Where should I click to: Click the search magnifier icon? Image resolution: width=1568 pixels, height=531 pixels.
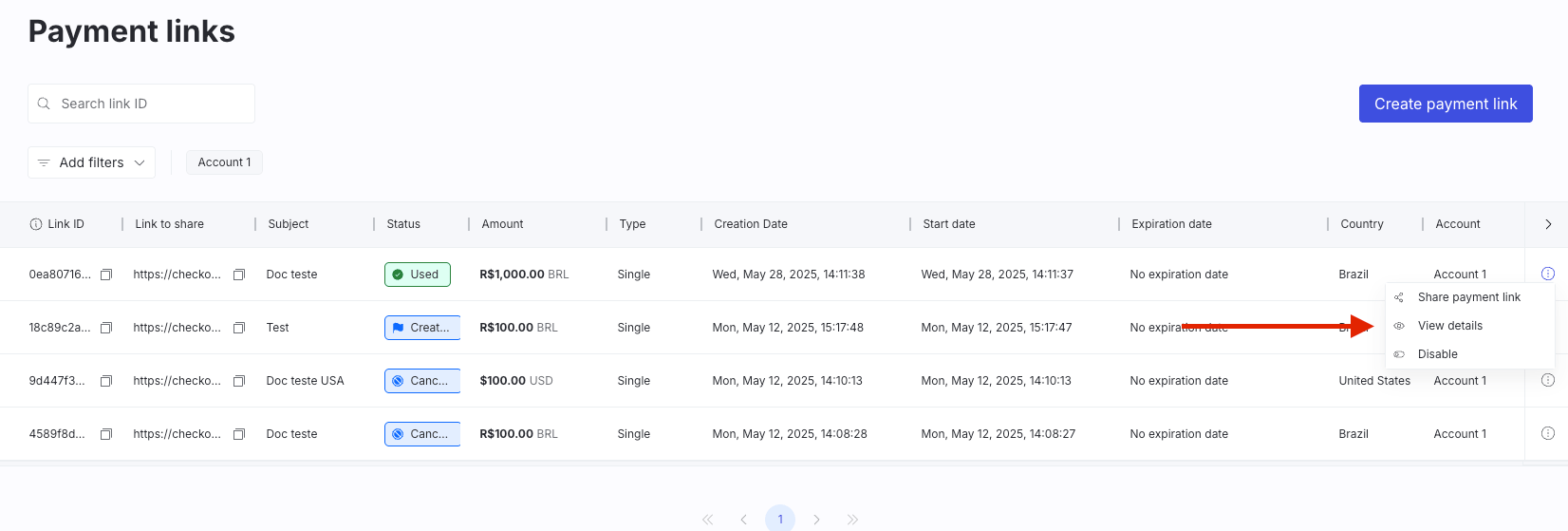click(44, 104)
